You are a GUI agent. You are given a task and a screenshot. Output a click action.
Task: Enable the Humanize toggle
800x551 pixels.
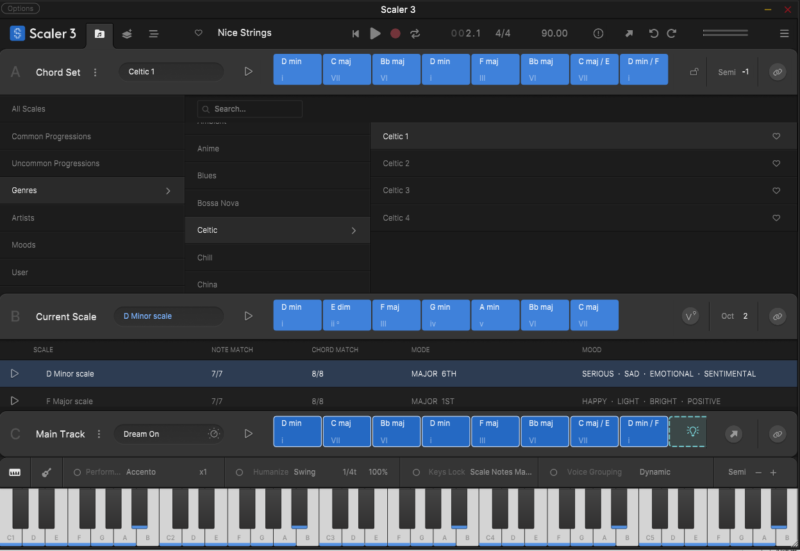239,472
